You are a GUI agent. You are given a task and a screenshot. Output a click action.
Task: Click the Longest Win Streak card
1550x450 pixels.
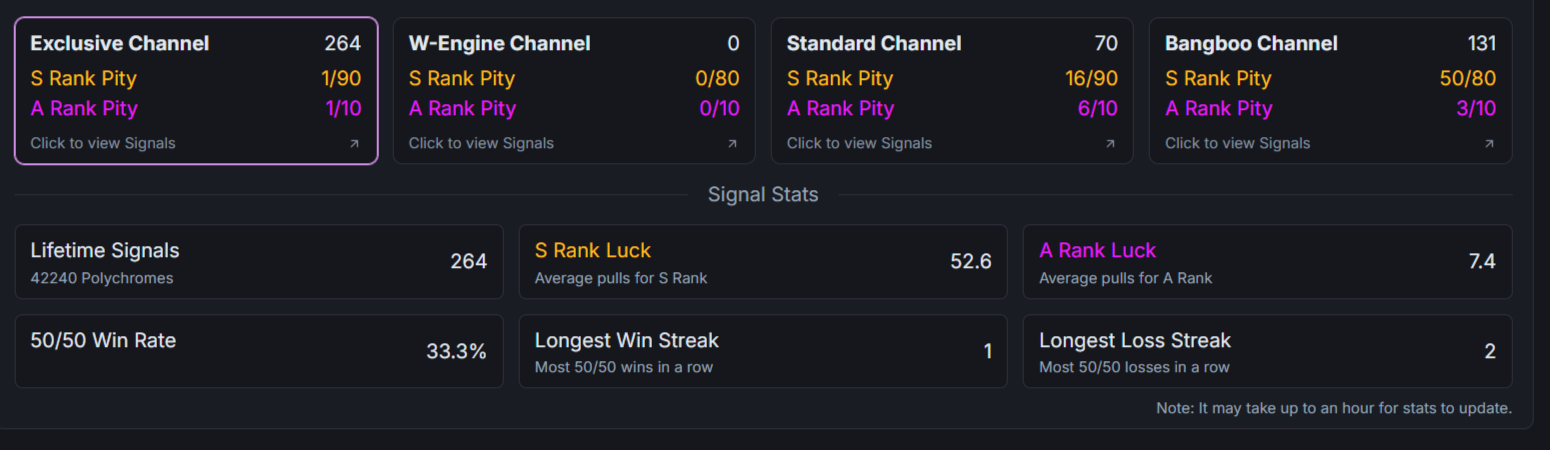[x=763, y=351]
